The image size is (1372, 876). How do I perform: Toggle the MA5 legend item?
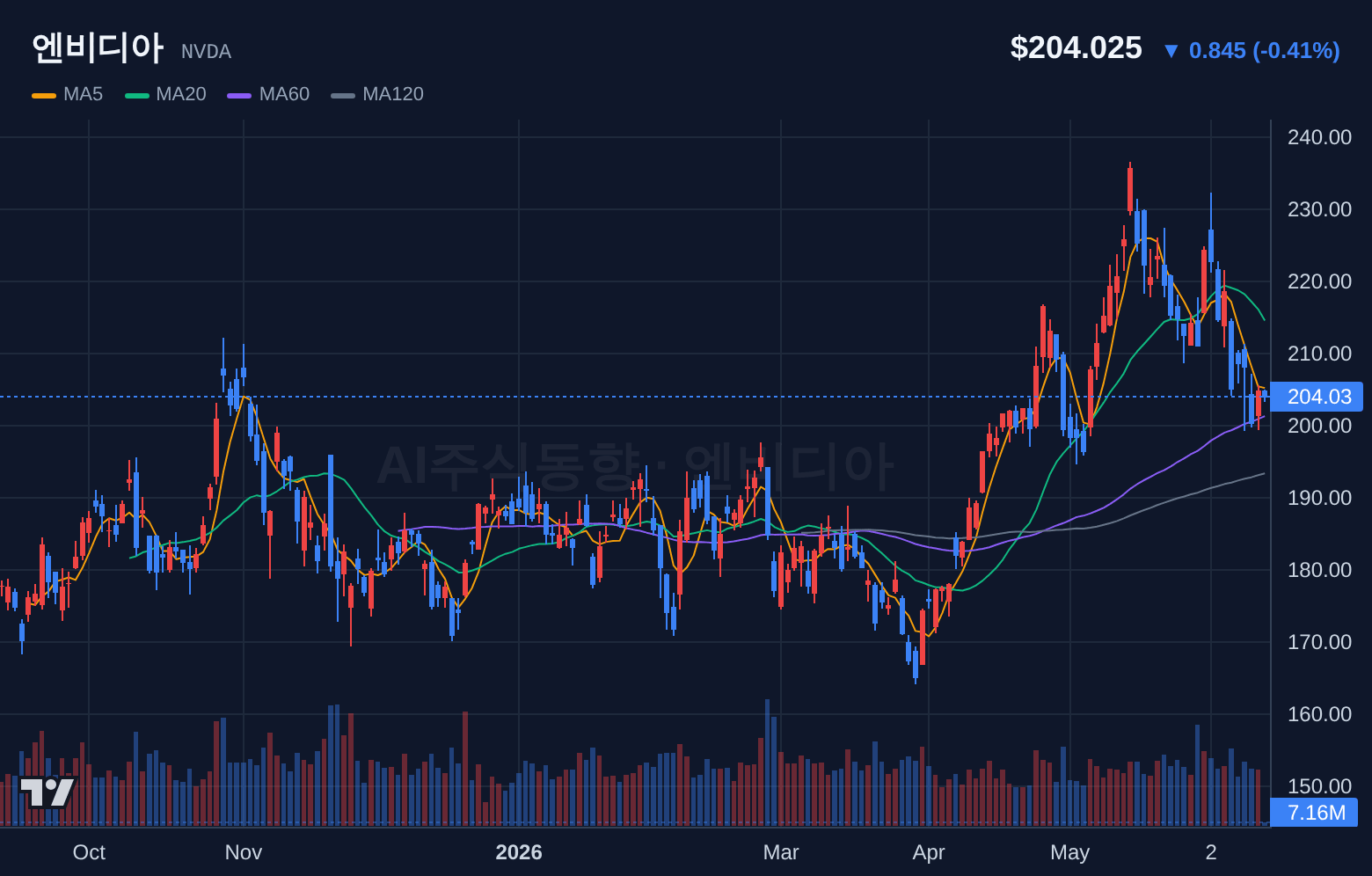(68, 94)
